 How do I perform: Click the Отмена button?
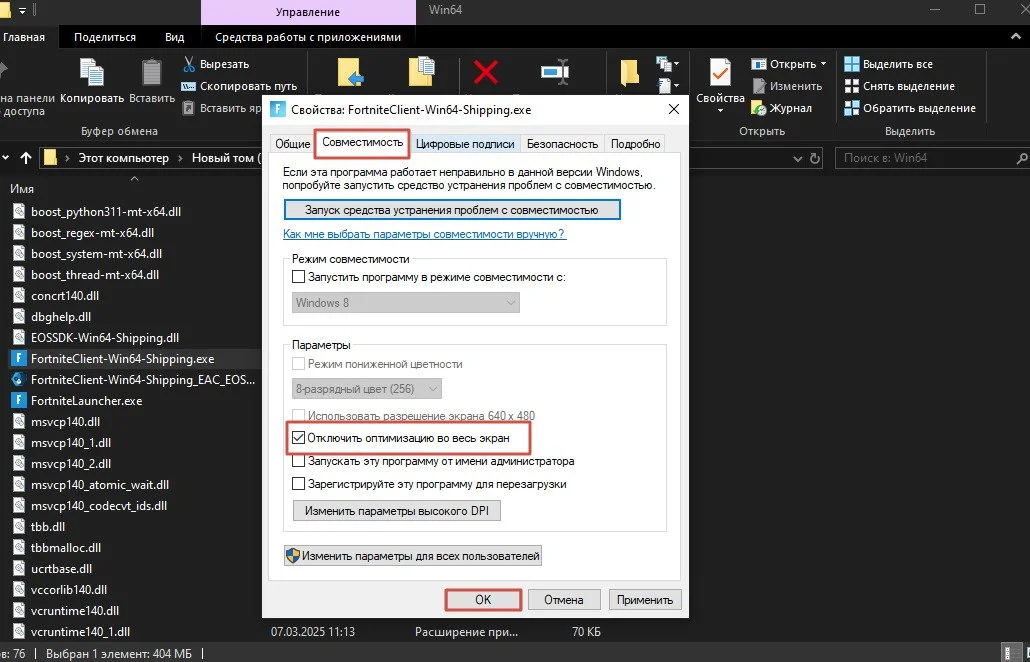[564, 600]
